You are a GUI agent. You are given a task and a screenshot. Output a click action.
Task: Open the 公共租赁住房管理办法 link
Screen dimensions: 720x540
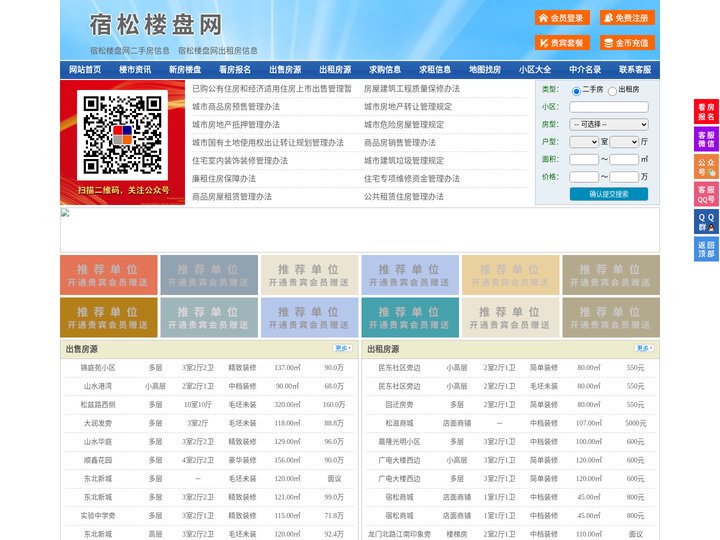click(x=404, y=197)
